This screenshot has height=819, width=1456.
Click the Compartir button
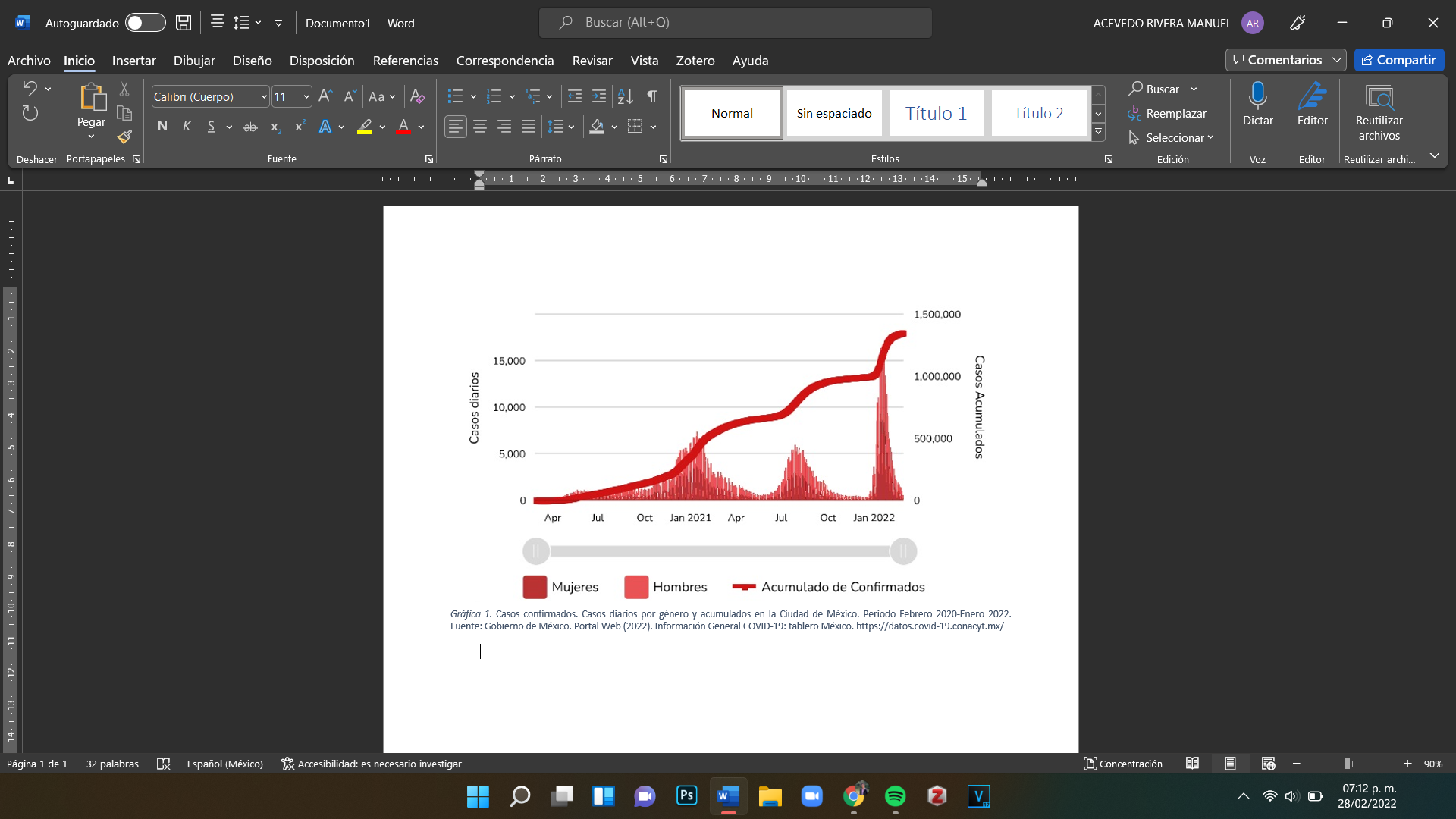[1399, 60]
